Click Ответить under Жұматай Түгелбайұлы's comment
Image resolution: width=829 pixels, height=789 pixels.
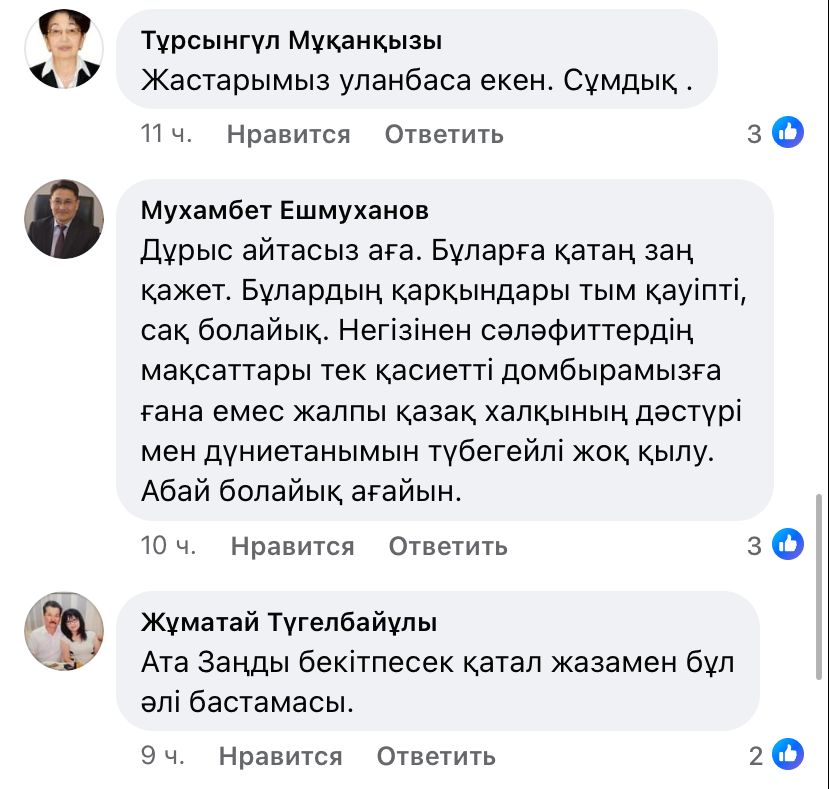[436, 757]
